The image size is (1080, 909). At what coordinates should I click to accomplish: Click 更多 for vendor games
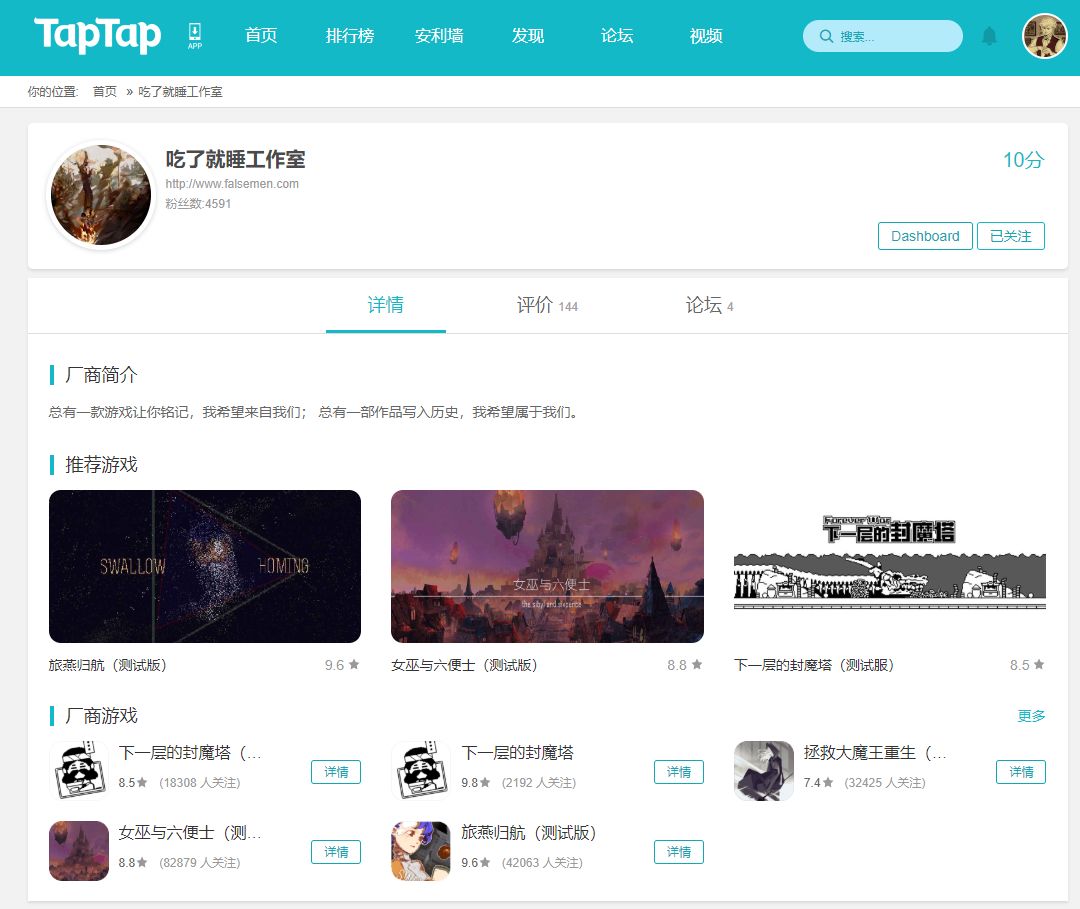coord(1031,716)
